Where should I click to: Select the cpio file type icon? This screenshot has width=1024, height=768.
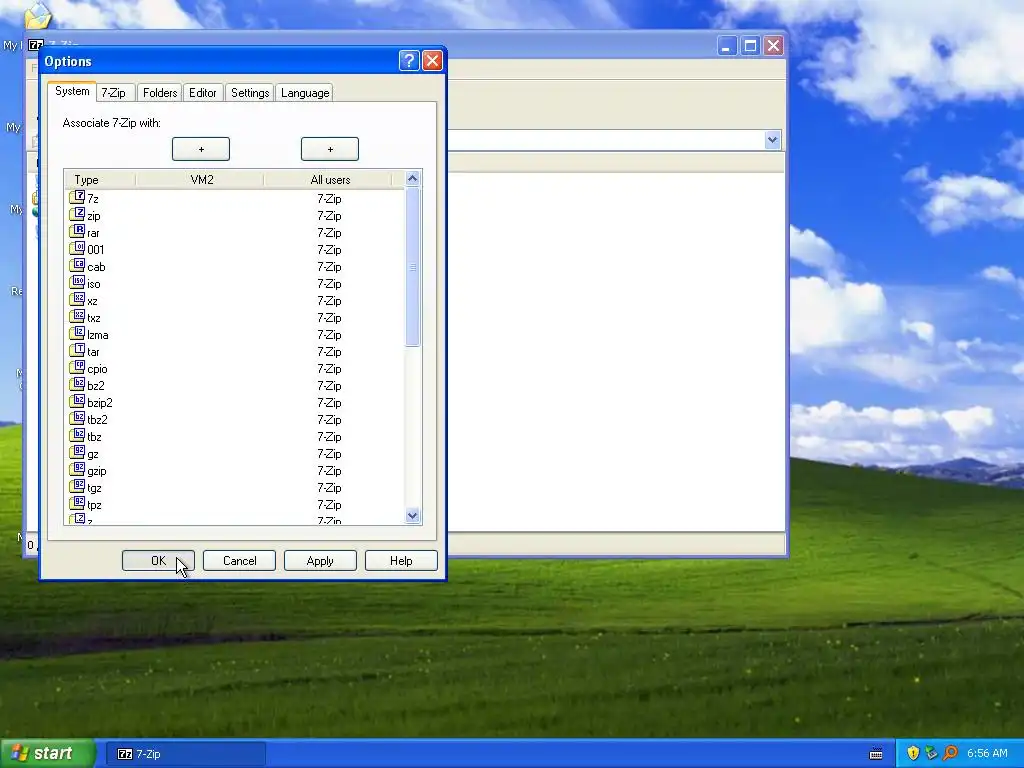[77, 367]
